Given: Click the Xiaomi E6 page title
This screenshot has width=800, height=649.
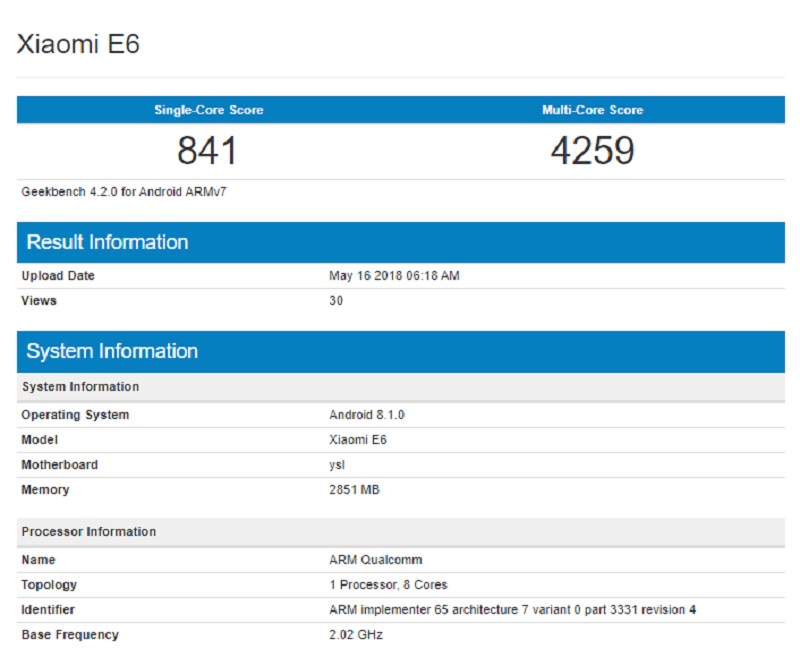Looking at the screenshot, I should [x=78, y=44].
